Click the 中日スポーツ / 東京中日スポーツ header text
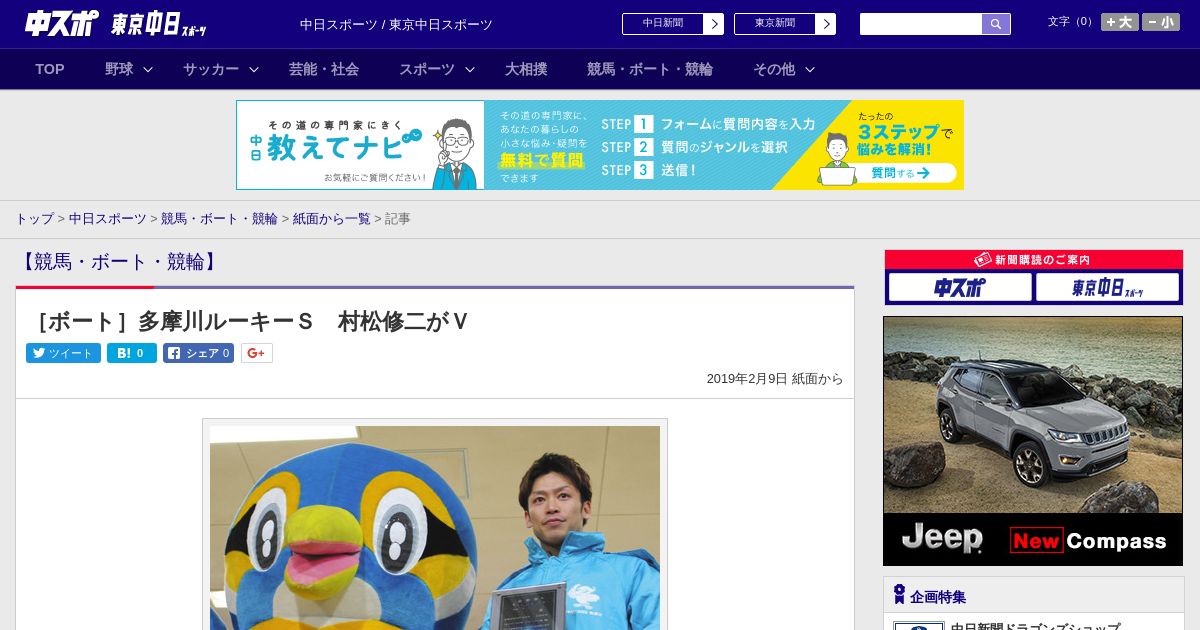The width and height of the screenshot is (1200, 630). pos(396,24)
